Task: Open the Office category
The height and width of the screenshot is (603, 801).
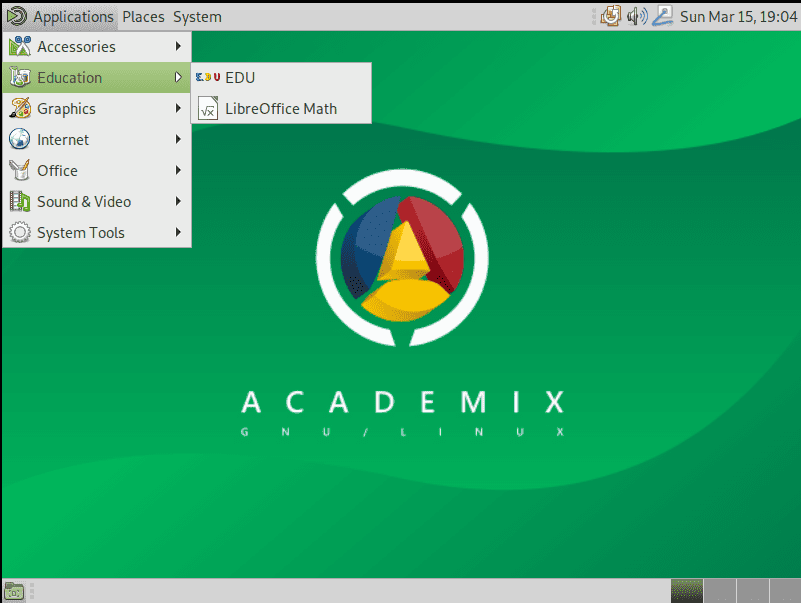Action: pyautogui.click(x=97, y=170)
